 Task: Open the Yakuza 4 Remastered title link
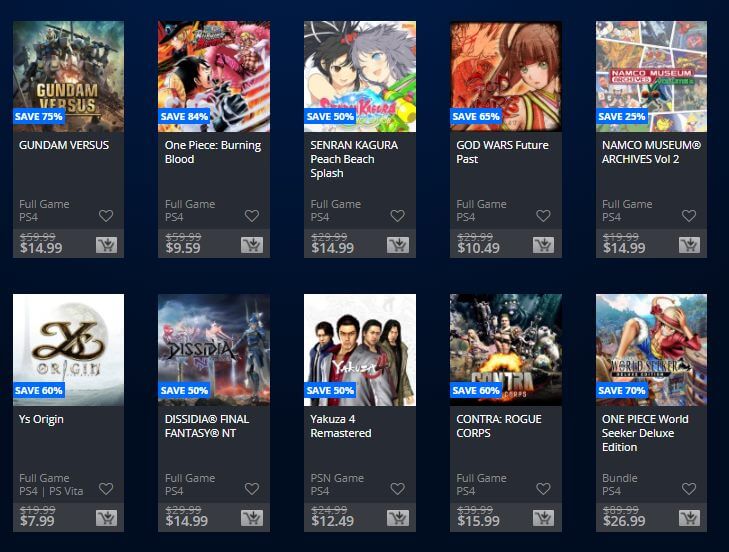pyautogui.click(x=341, y=426)
